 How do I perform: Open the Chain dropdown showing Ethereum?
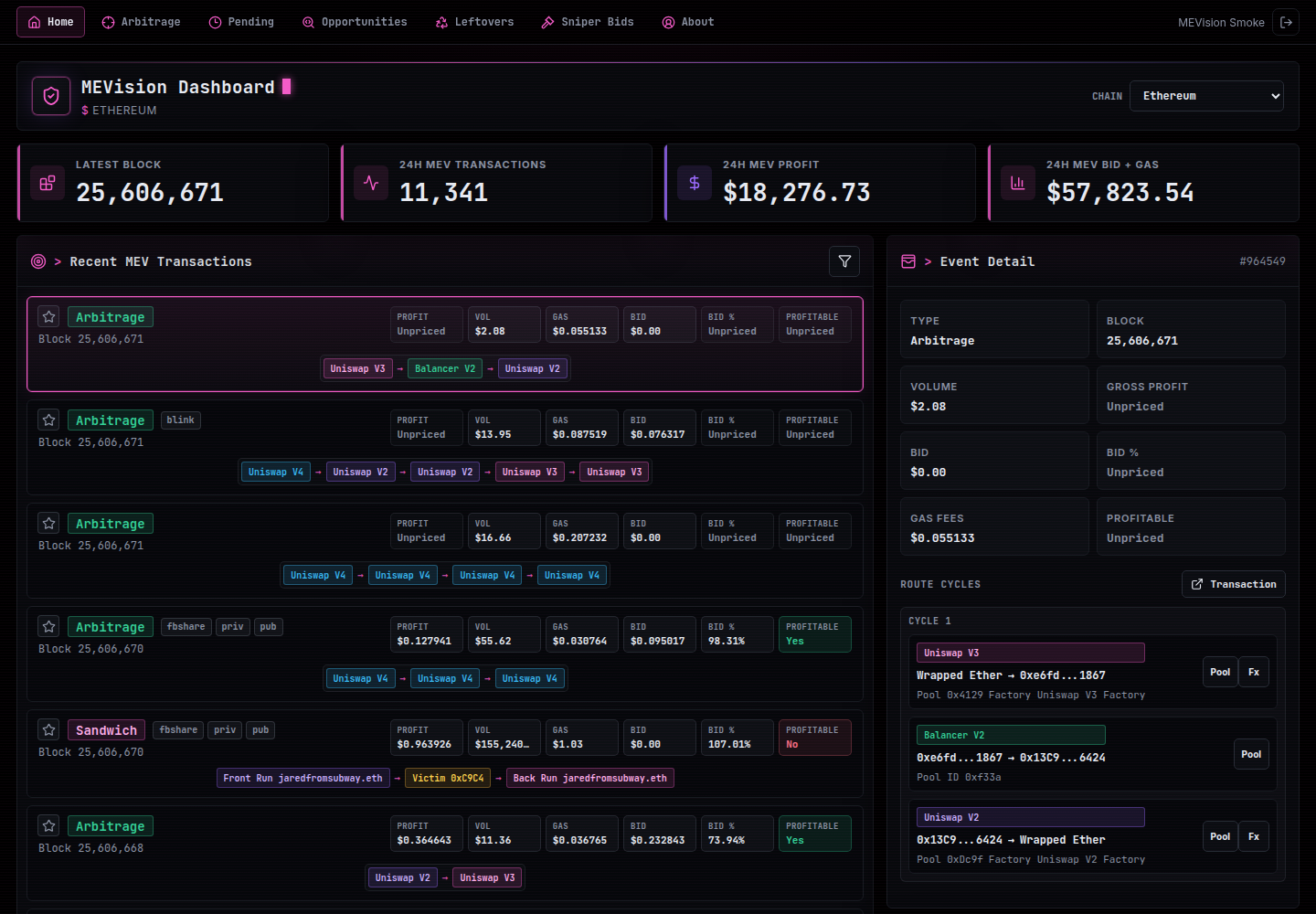pos(1206,96)
